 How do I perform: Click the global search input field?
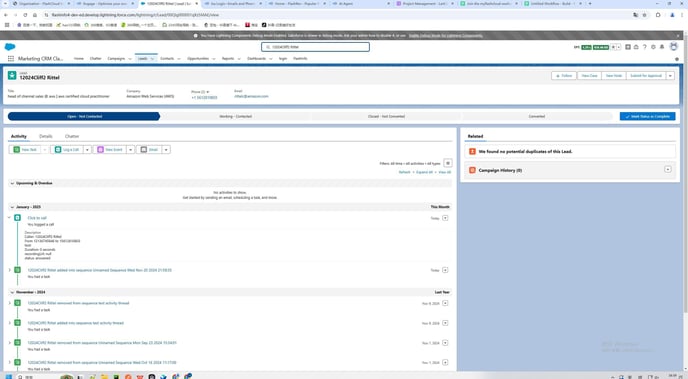tap(315, 47)
